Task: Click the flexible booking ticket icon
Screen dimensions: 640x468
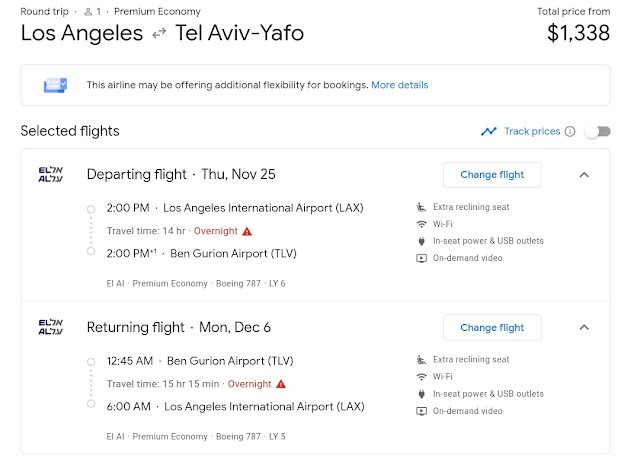Action: pos(55,85)
